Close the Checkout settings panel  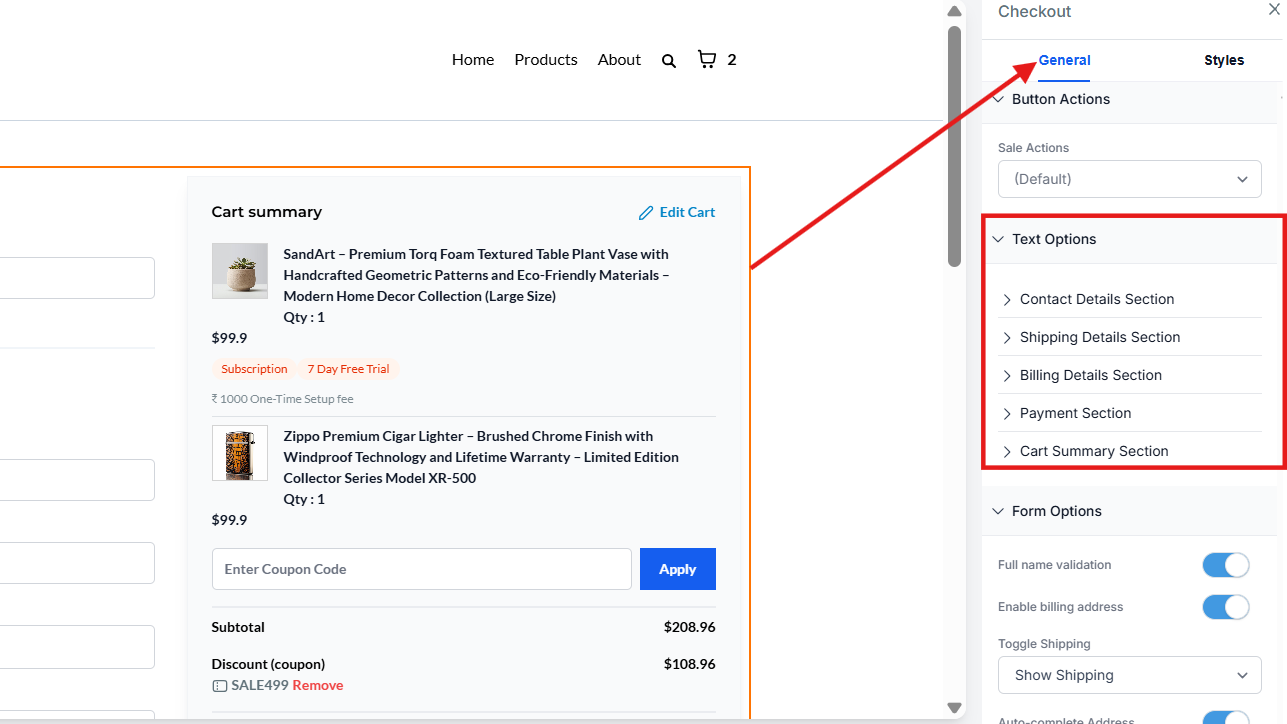[x=1274, y=10]
